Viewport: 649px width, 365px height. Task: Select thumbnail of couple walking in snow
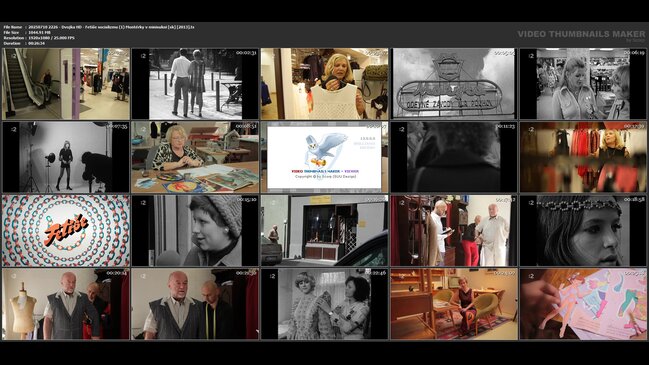[195, 84]
